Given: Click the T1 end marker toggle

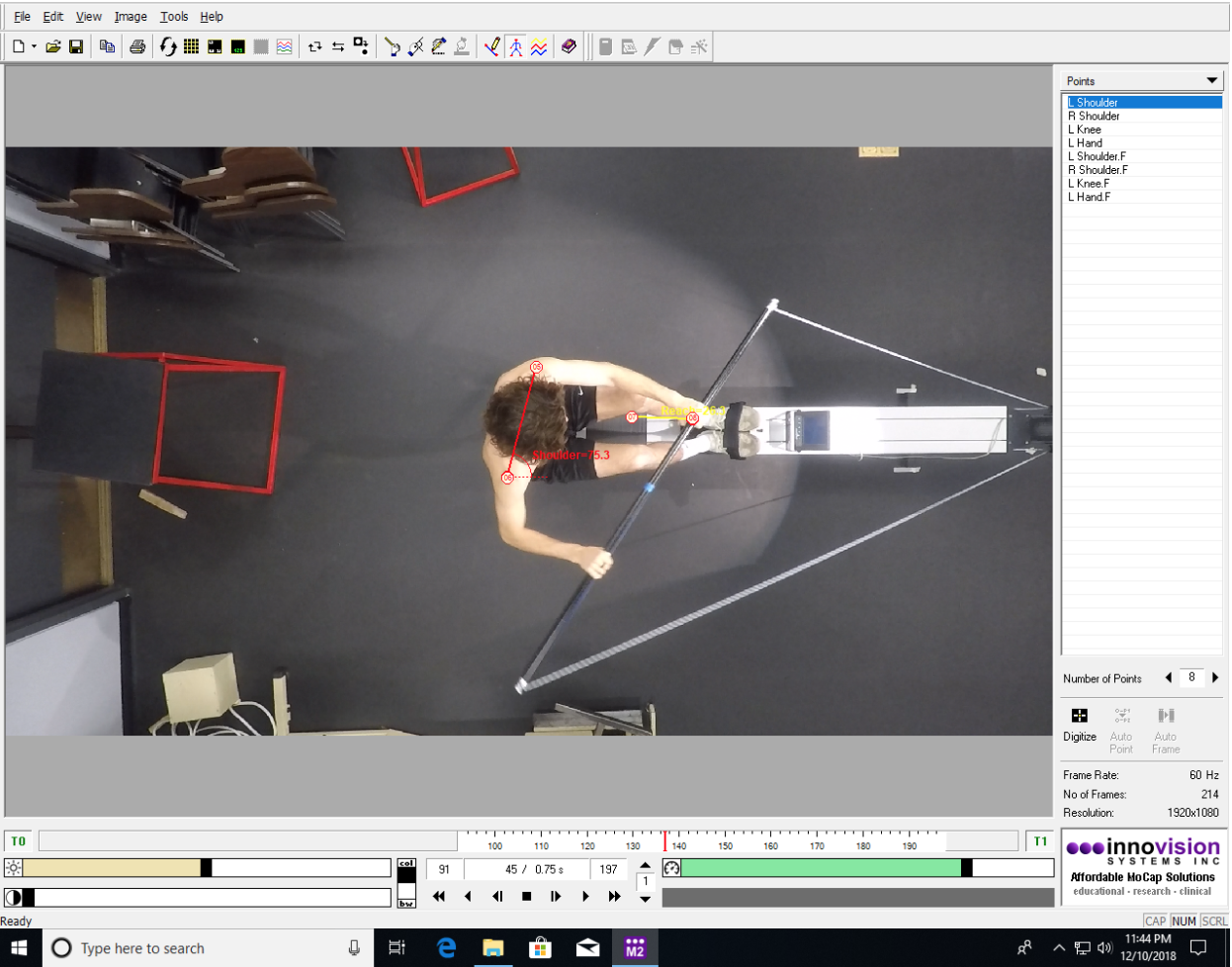Looking at the screenshot, I should [1039, 841].
